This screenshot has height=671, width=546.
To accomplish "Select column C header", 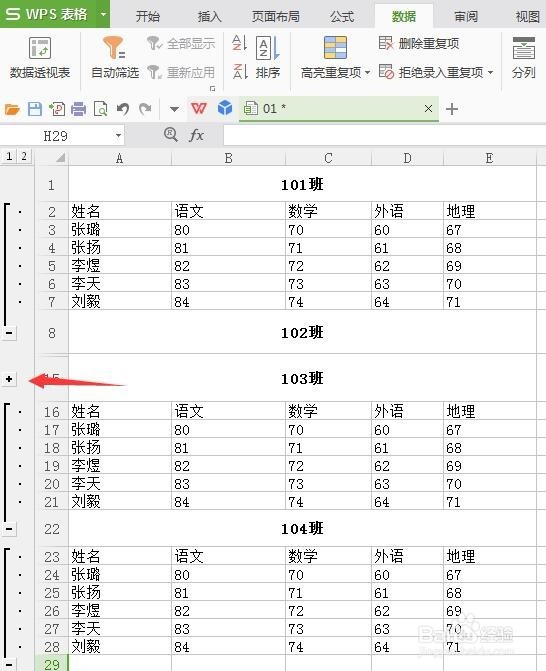I will click(328, 158).
